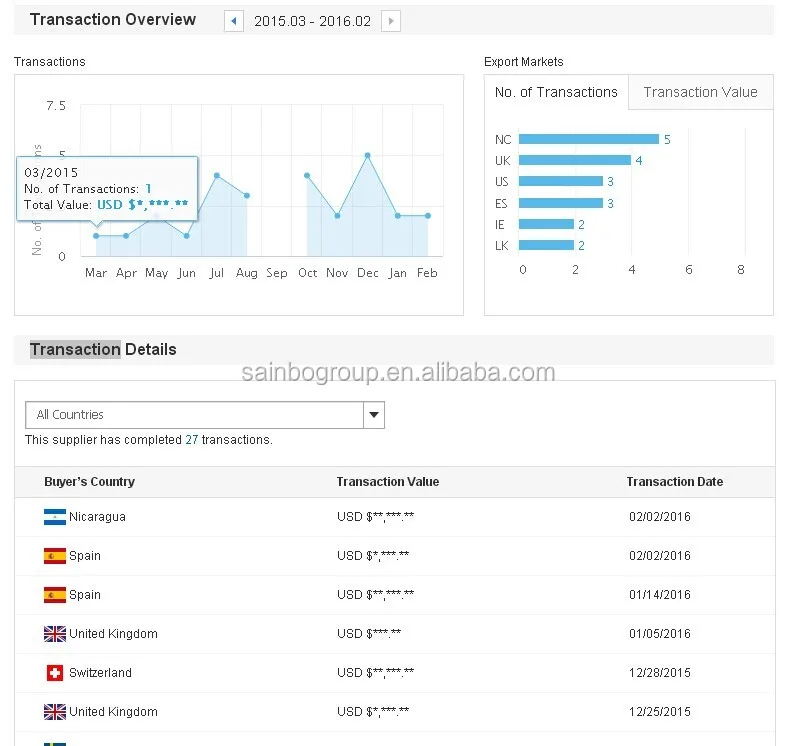
Task: Click the Switzerland flag icon
Action: [55, 673]
